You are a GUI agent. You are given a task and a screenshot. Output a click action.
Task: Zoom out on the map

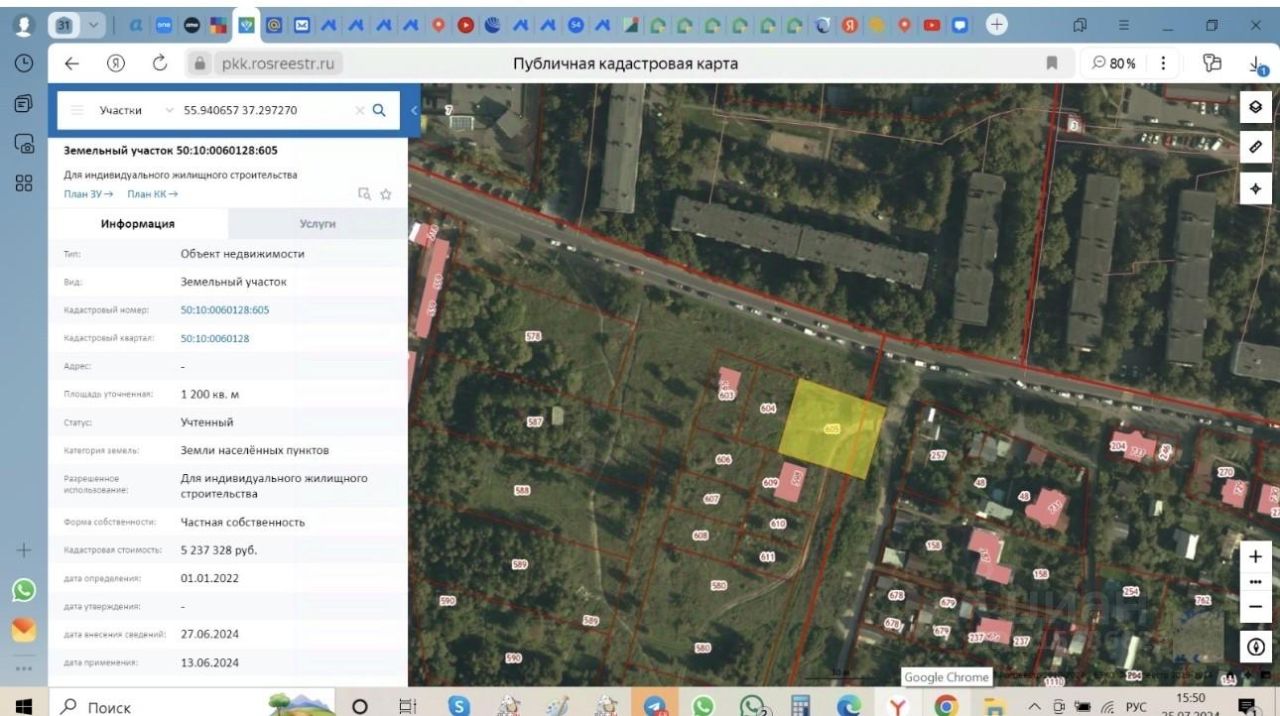pos(1256,606)
